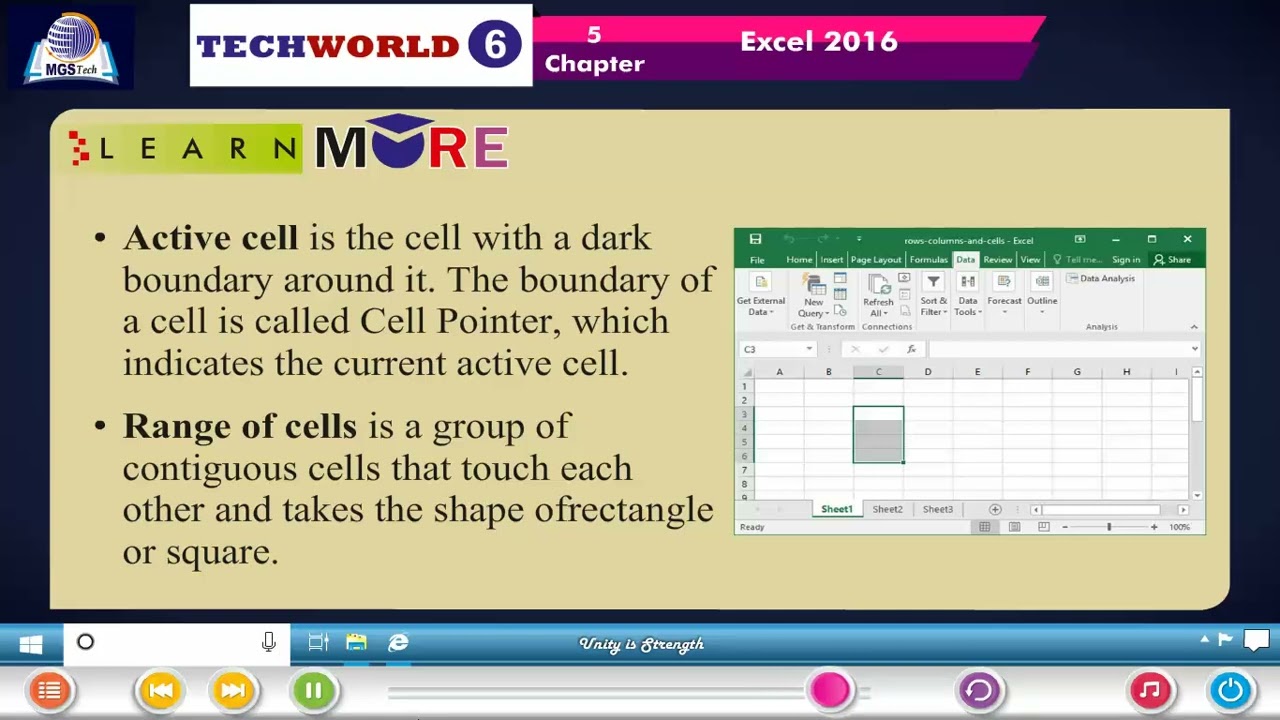Open the orange menu list button
Image resolution: width=1280 pixels, height=720 pixels.
coord(49,690)
